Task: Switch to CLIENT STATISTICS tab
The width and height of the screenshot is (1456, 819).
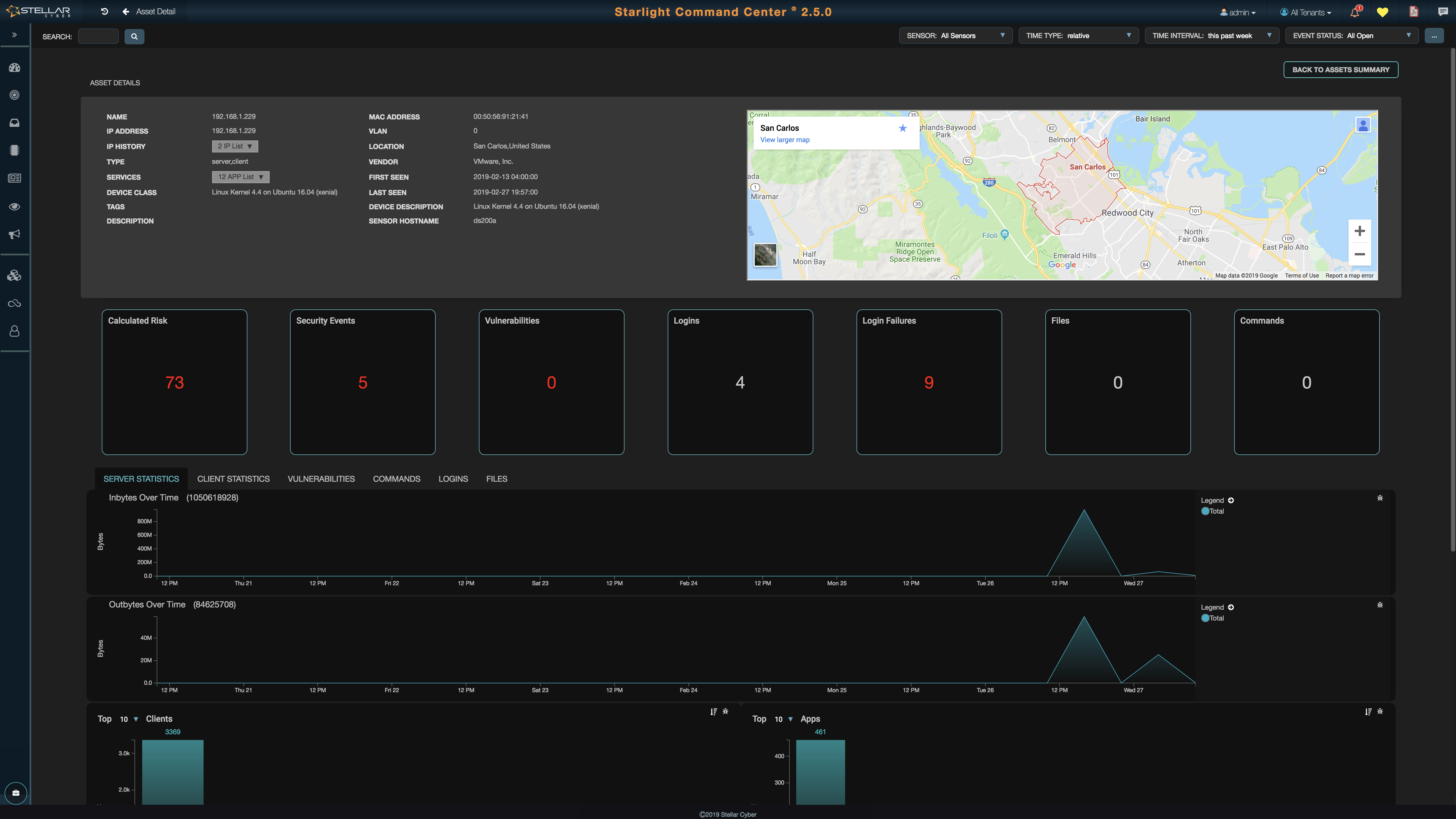Action: coord(233,479)
